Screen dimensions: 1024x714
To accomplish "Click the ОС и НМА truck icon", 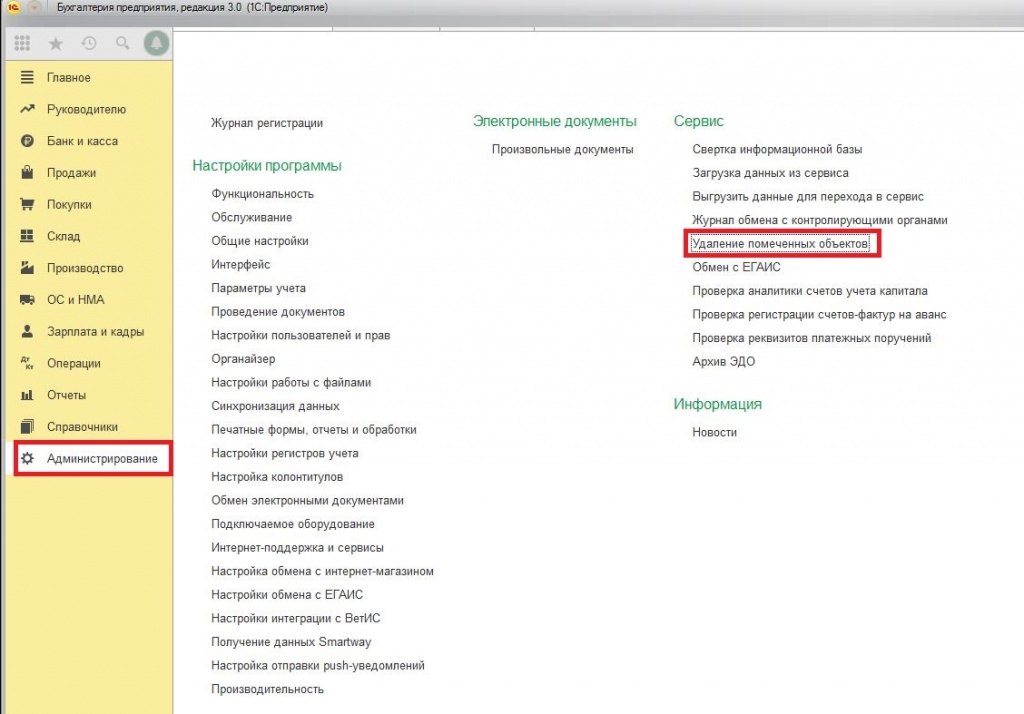I will tap(27, 299).
